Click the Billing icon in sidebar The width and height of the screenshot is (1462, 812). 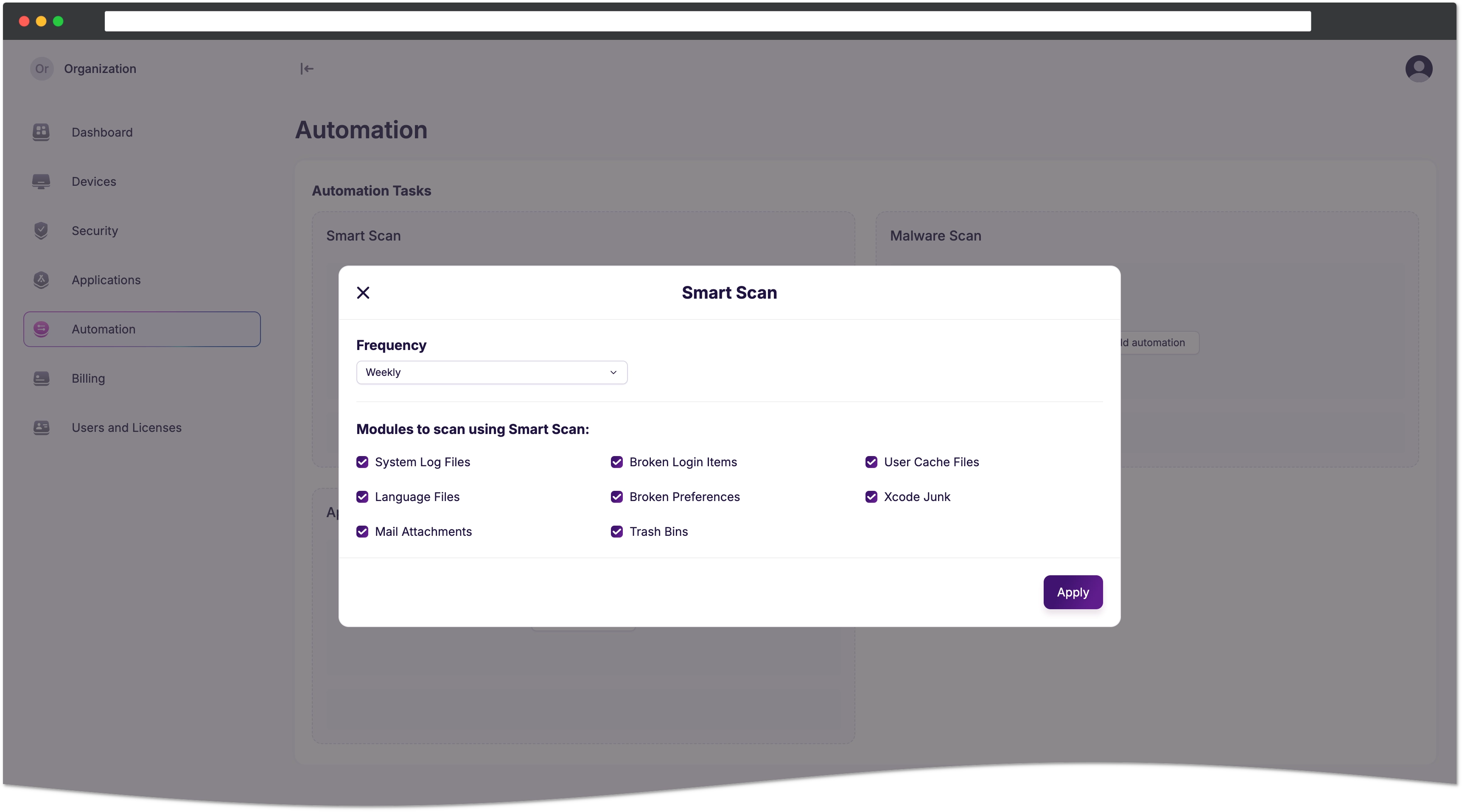pyautogui.click(x=41, y=378)
